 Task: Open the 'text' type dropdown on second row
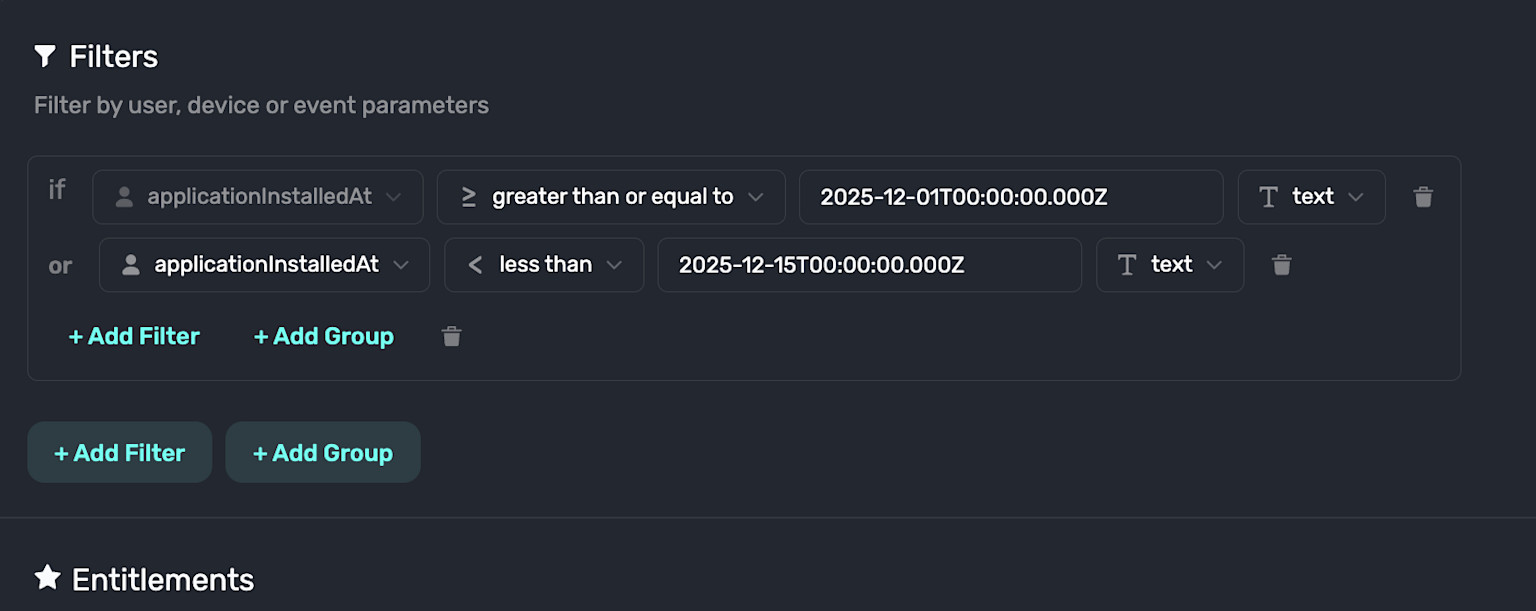coord(1170,265)
